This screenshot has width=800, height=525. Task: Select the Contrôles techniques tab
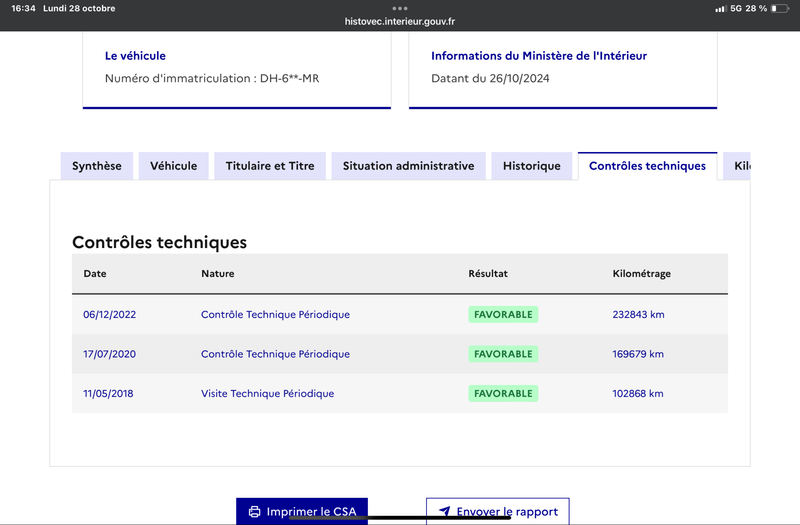647,166
